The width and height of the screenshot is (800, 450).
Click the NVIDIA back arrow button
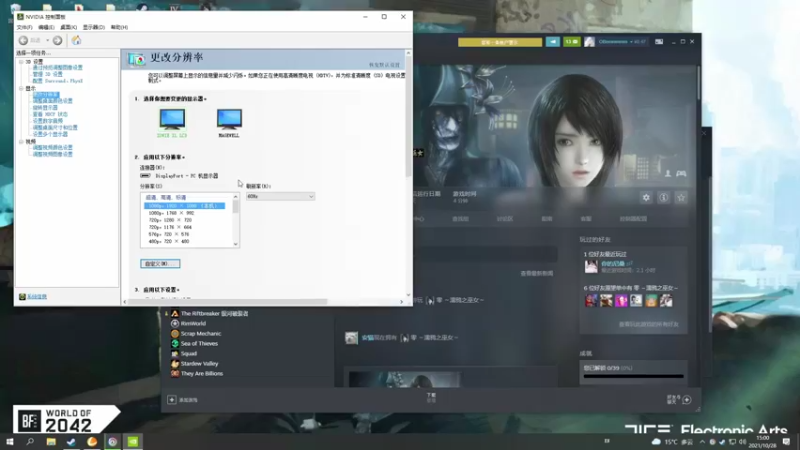coord(23,40)
